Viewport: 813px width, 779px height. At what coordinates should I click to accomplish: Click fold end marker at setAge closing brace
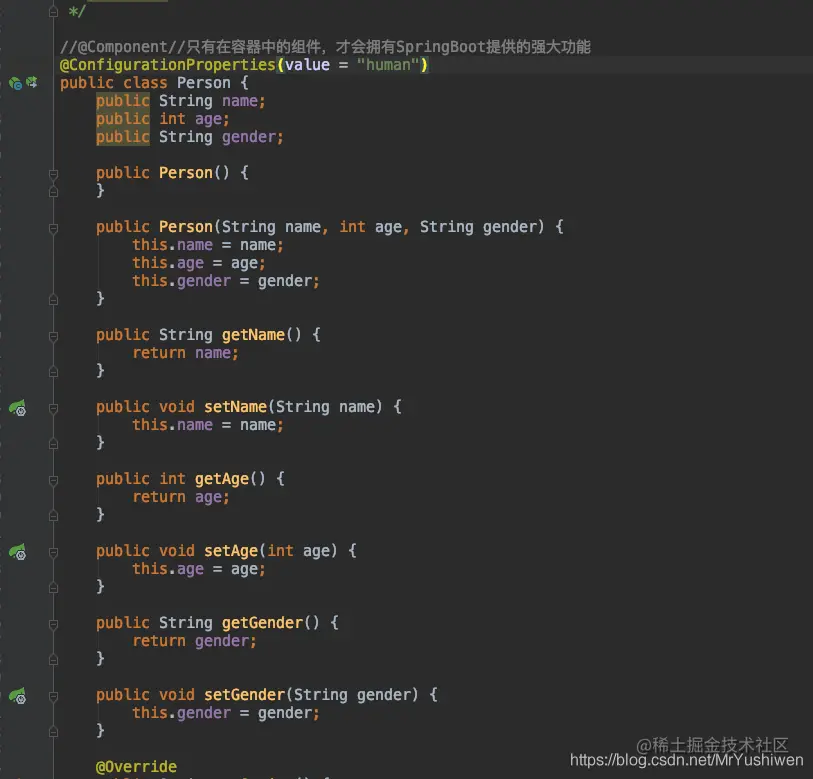pos(53,588)
